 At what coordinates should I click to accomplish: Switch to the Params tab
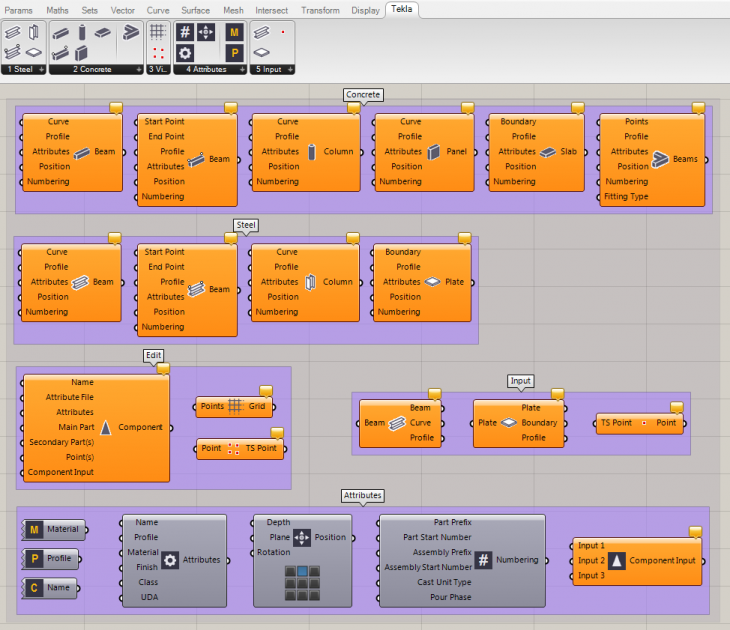(x=19, y=10)
